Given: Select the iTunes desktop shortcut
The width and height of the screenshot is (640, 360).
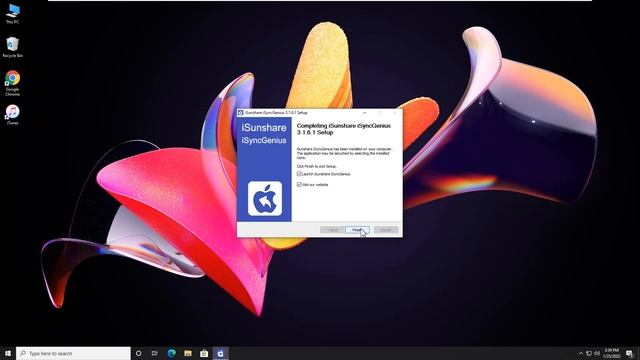Looking at the screenshot, I should [13, 115].
